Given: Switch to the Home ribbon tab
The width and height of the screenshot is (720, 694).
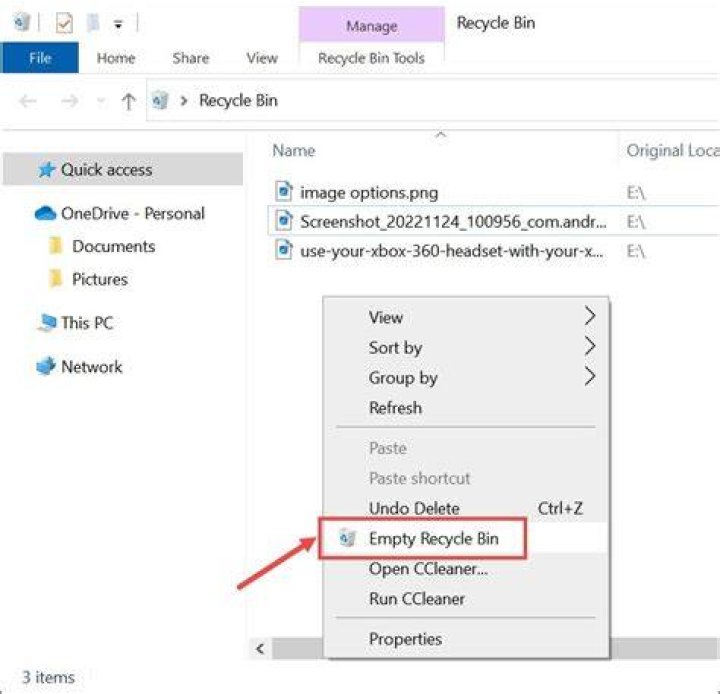Looking at the screenshot, I should coord(116,58).
